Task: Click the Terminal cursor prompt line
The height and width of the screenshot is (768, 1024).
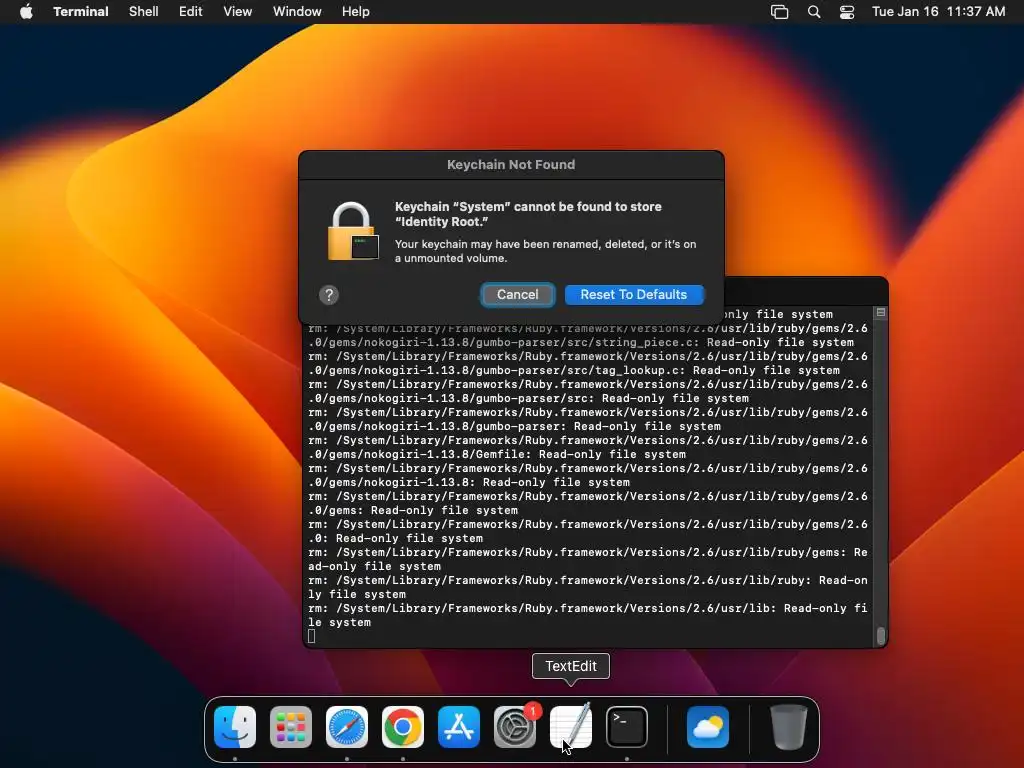Action: 312,636
